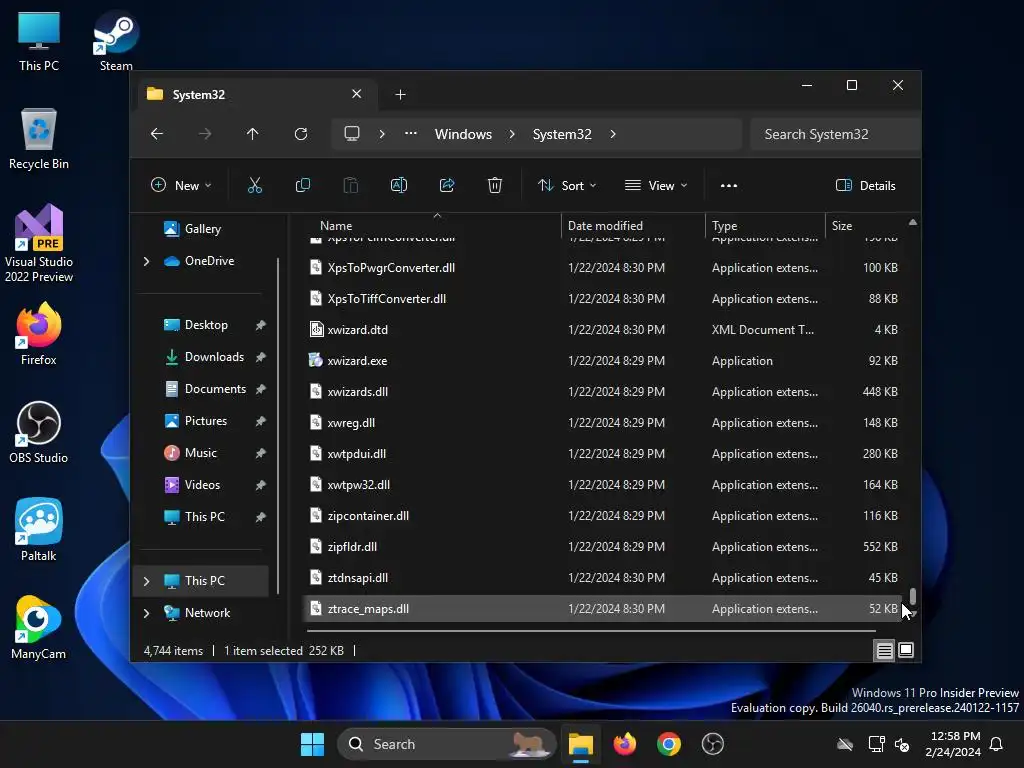This screenshot has height=768, width=1024.
Task: Select the Firefox desktop shortcut
Action: [39, 333]
